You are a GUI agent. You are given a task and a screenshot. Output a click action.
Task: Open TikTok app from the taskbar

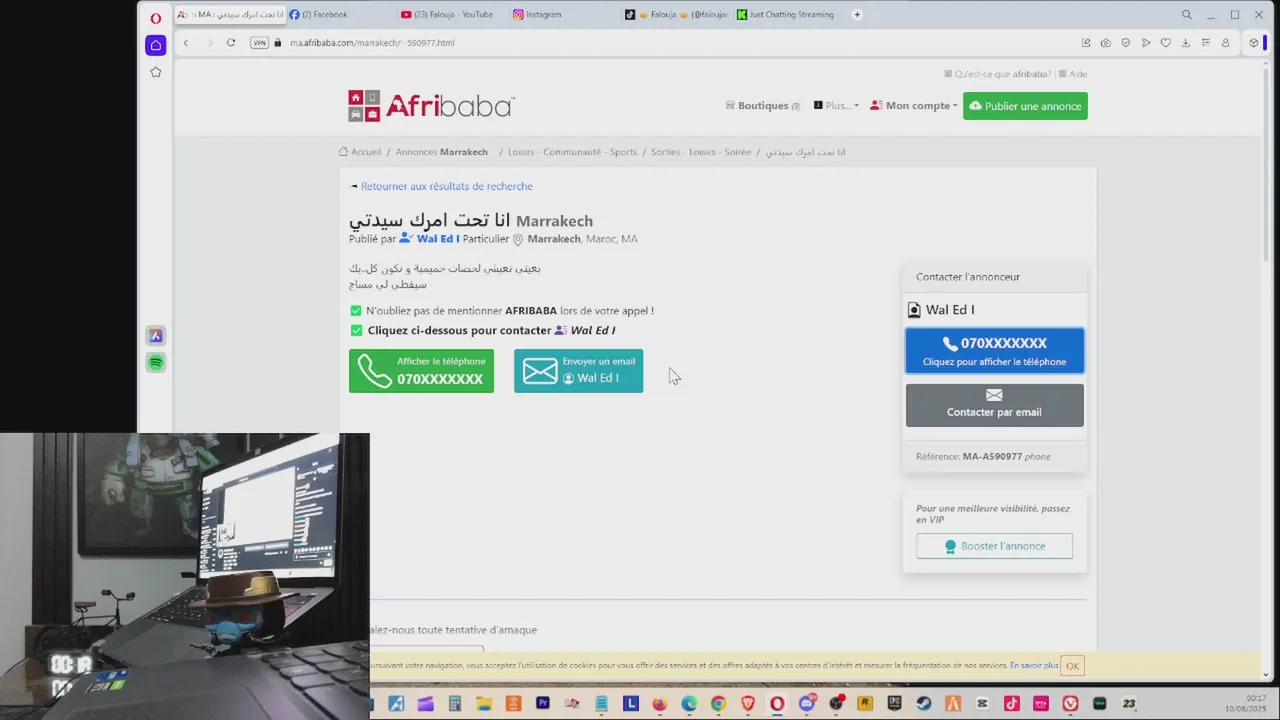pos(1012,704)
